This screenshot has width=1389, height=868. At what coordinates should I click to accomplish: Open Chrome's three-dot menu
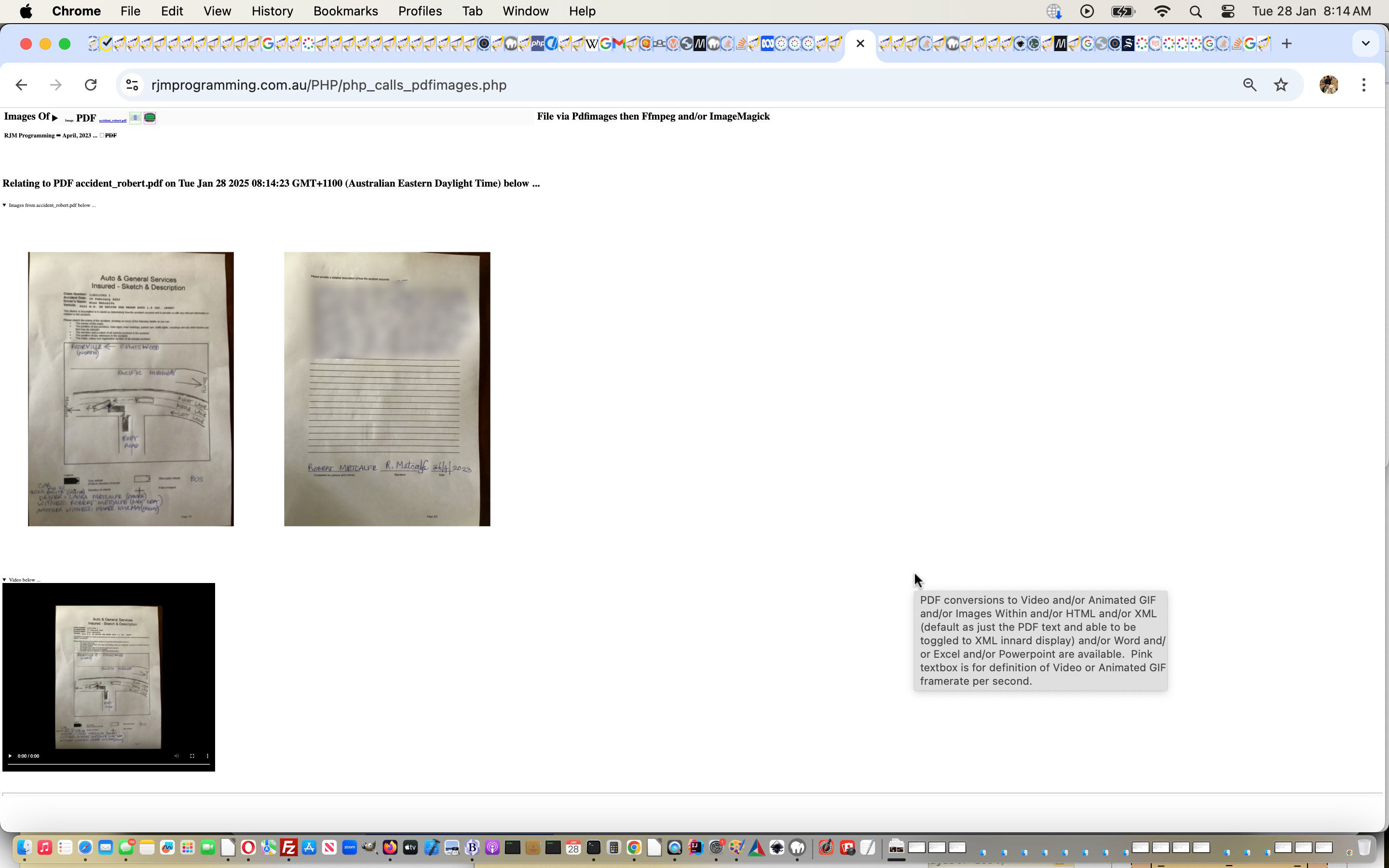[x=1364, y=85]
